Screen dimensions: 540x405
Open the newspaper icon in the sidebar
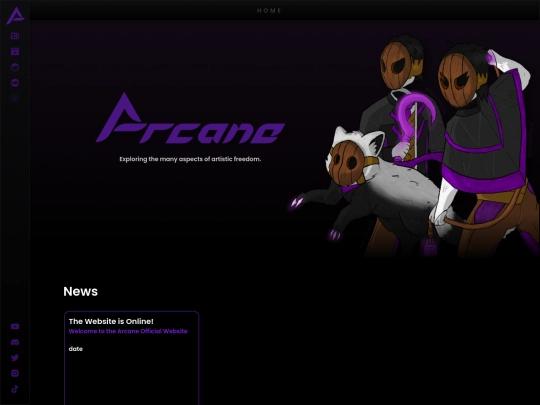[x=15, y=36]
